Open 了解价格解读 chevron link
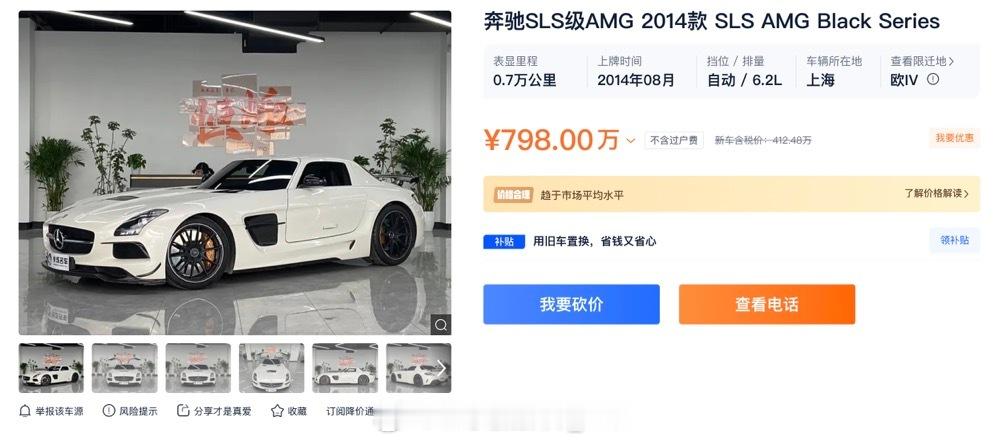 pyautogui.click(x=937, y=193)
